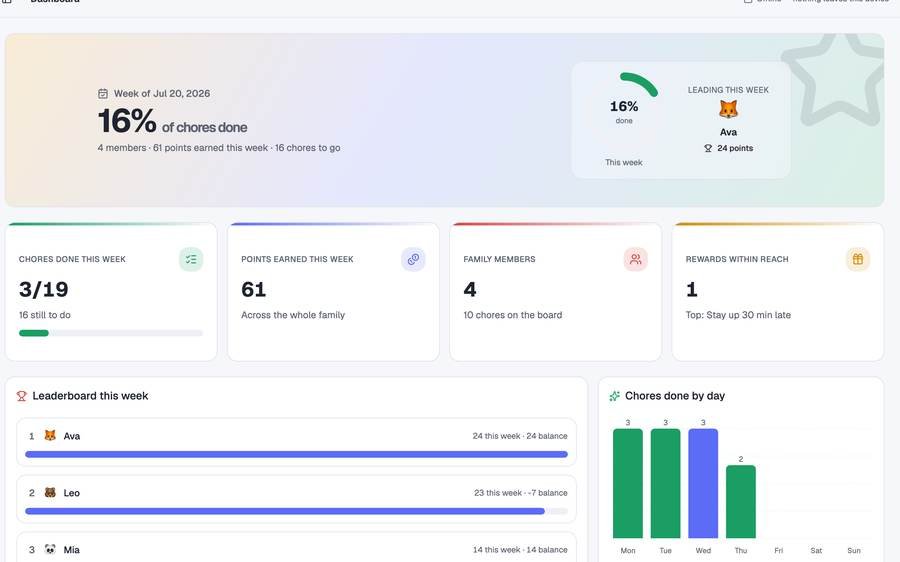Click the name Ava in leaderboard row 1

pos(72,436)
